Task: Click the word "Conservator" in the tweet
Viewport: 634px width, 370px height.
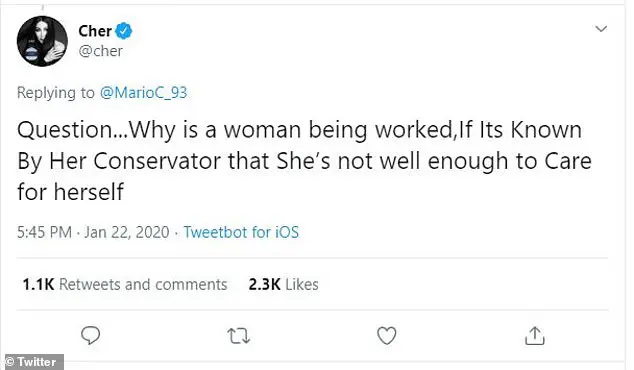Action: [157, 161]
